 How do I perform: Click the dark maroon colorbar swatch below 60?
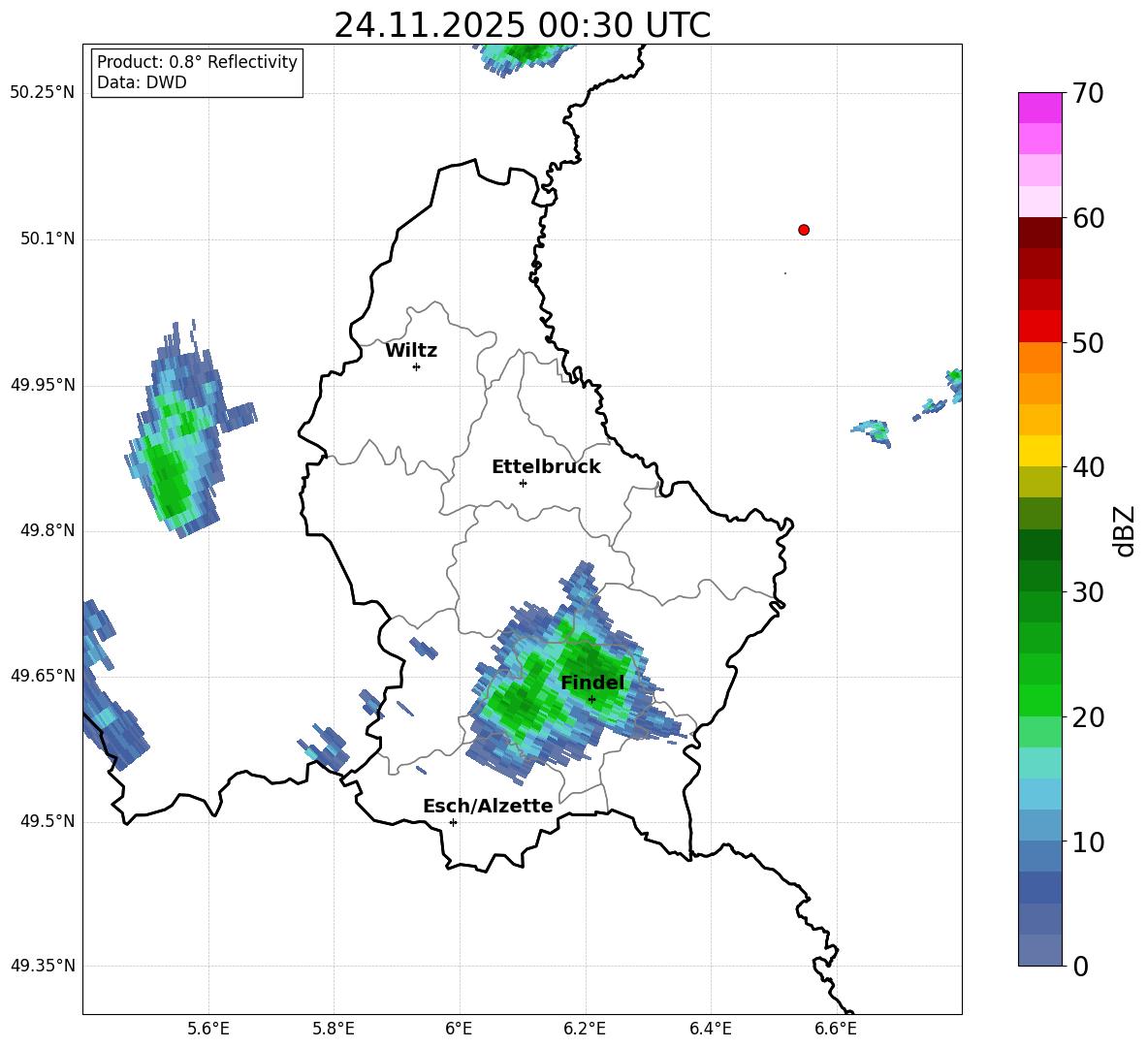click(x=1039, y=233)
